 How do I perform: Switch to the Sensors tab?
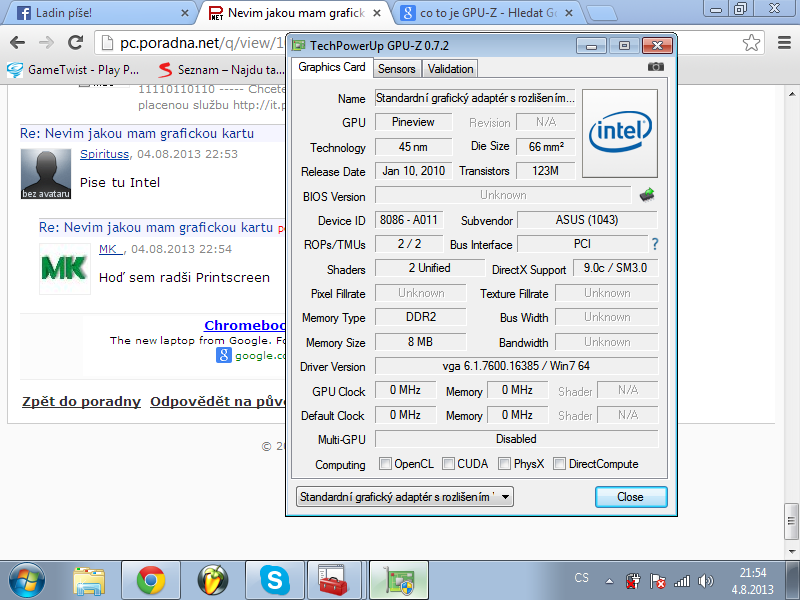click(397, 69)
